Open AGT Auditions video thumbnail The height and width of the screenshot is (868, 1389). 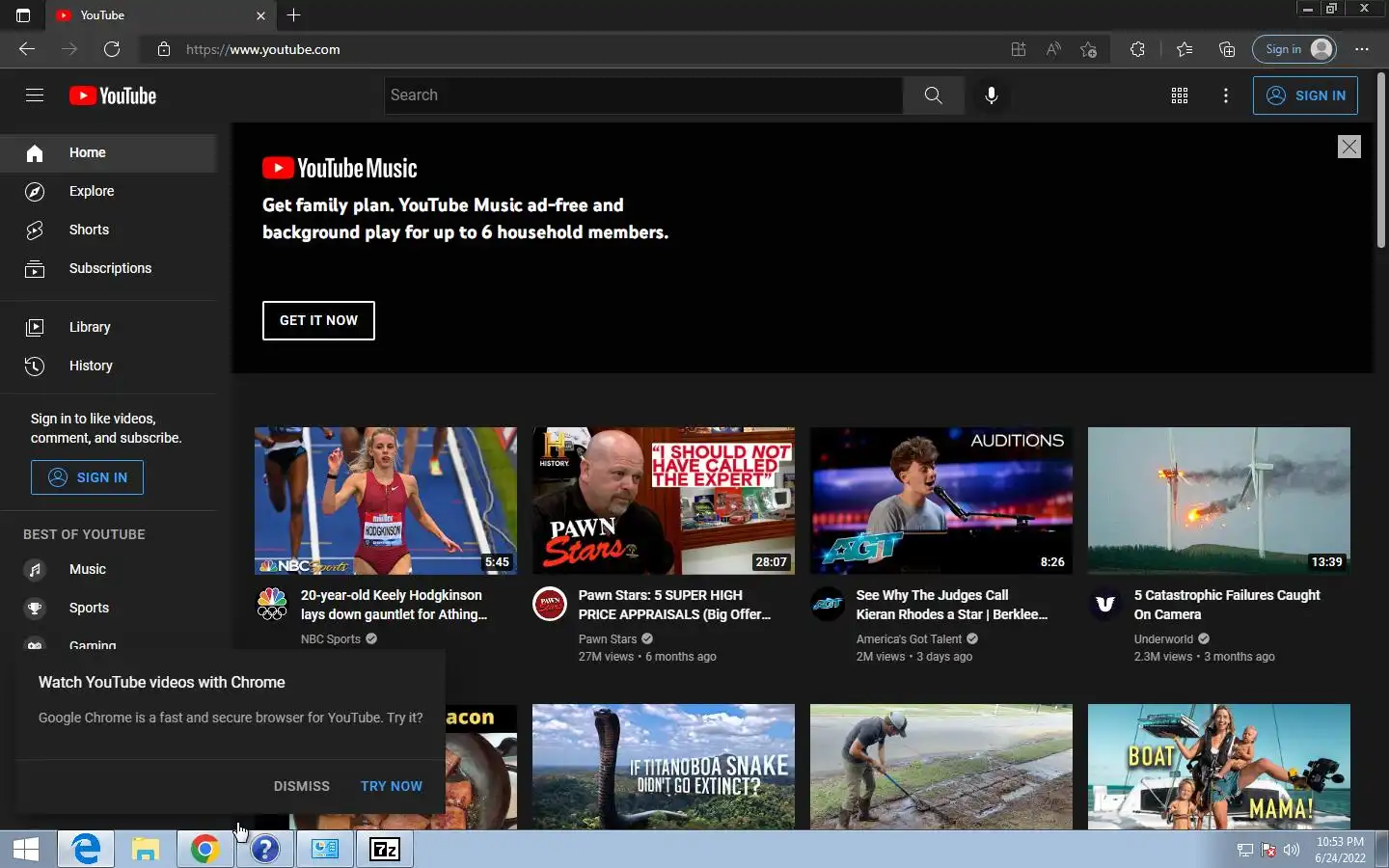941,501
